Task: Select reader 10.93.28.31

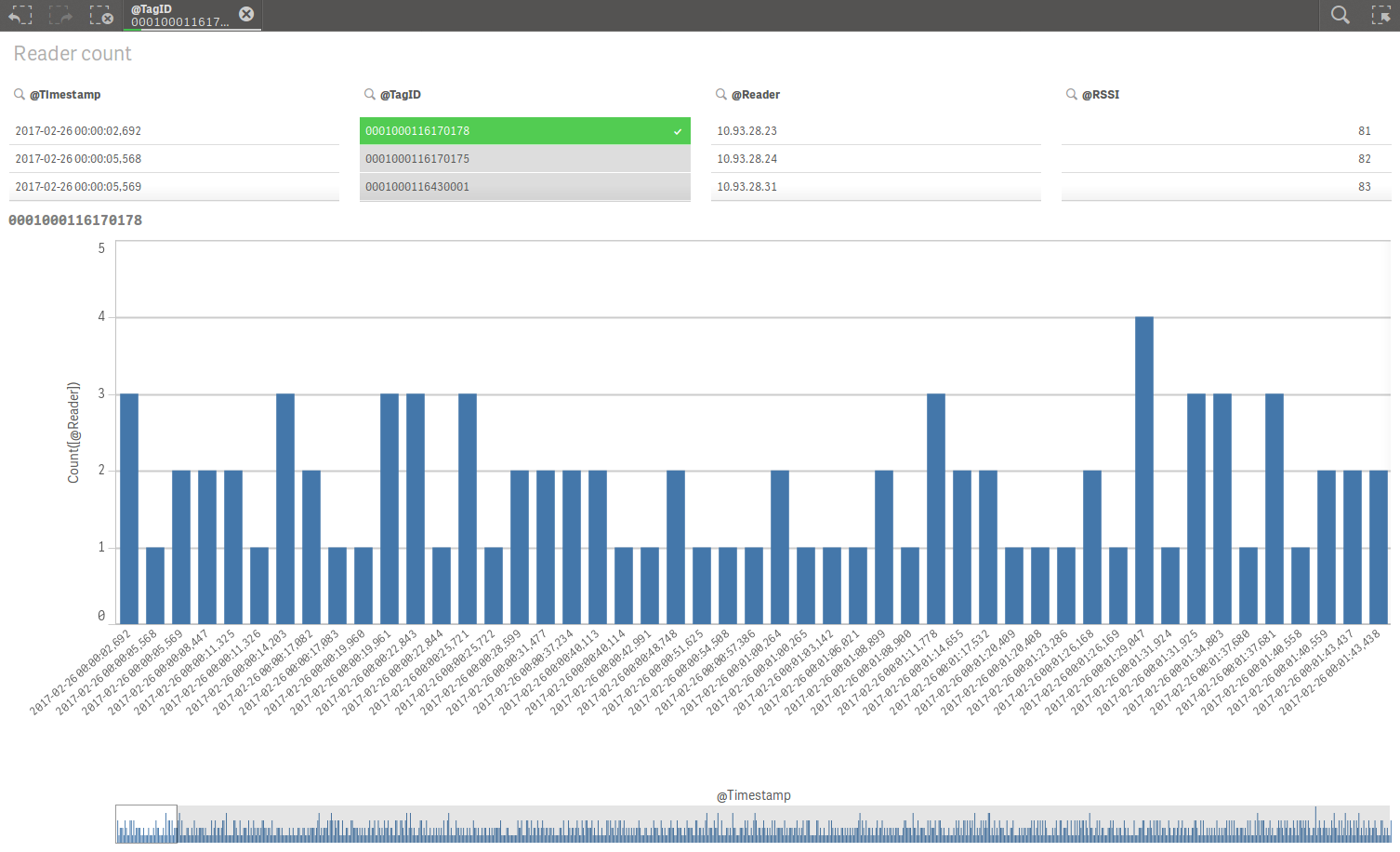Action: point(876,187)
